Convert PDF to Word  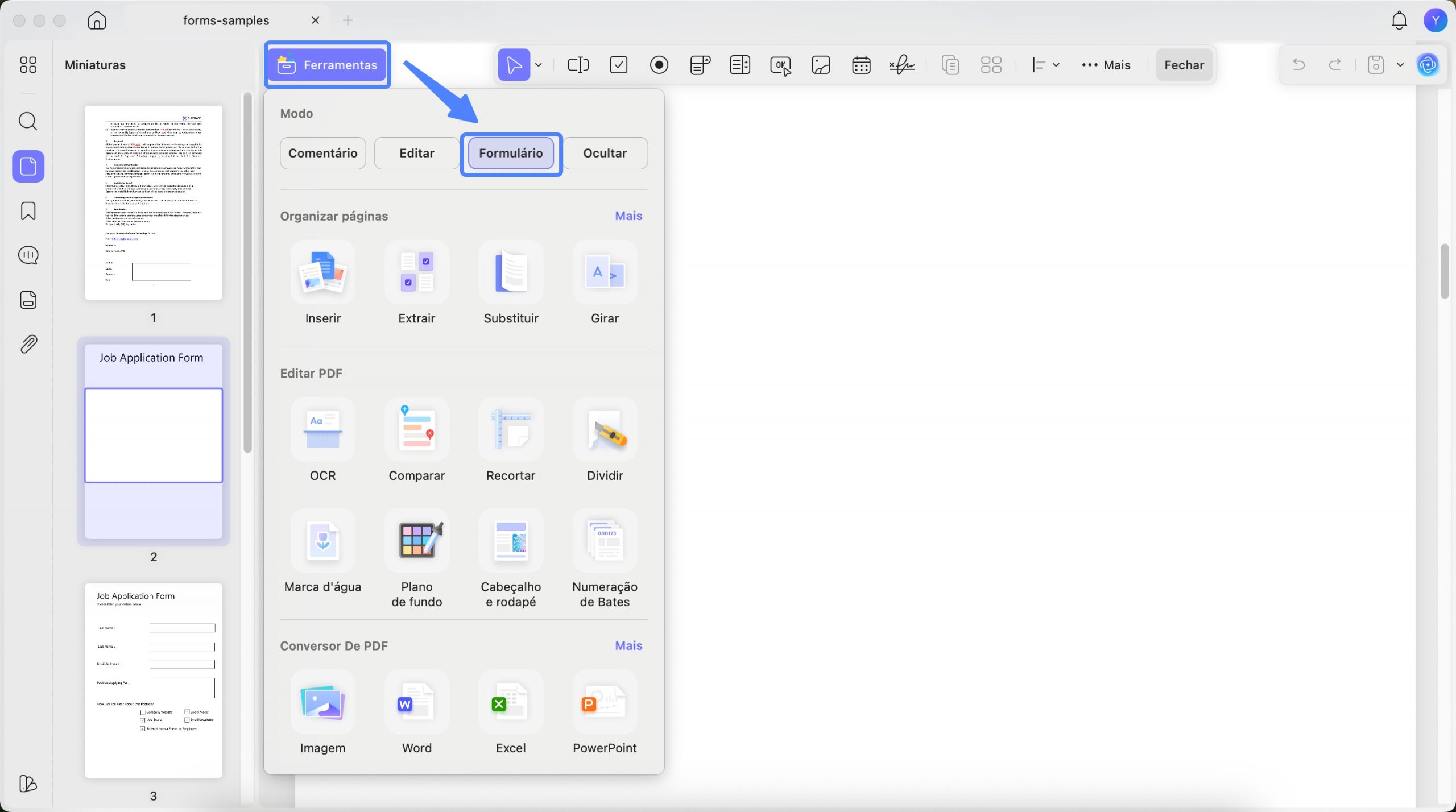pos(416,712)
